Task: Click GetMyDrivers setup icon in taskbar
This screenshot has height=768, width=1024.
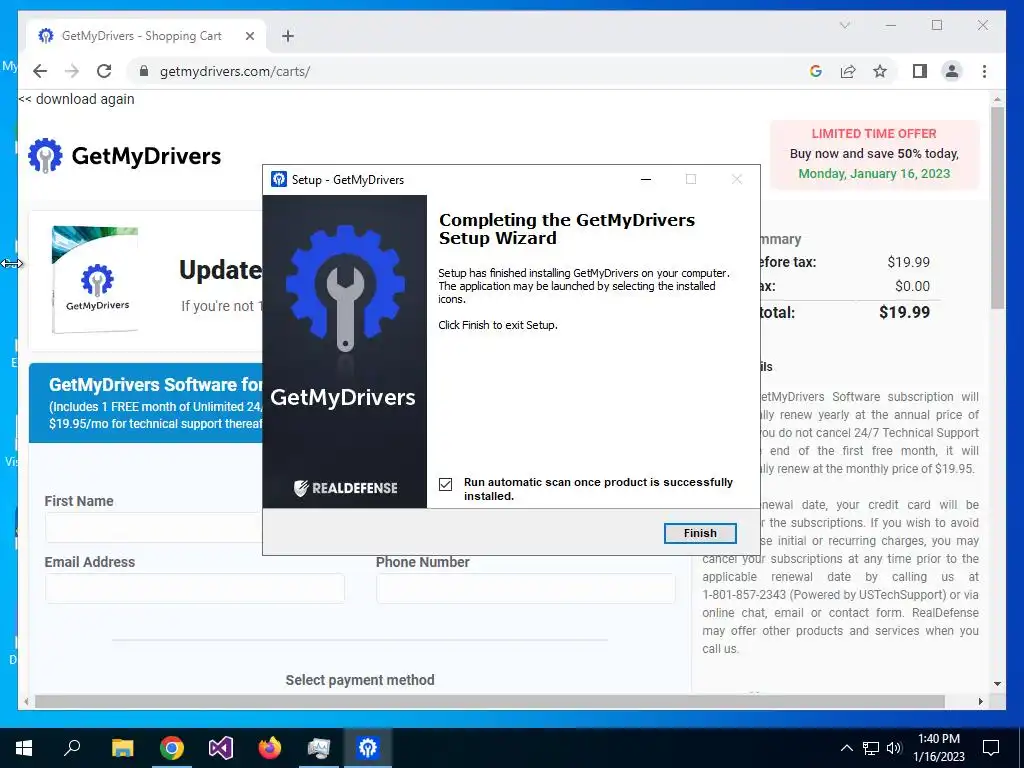Action: point(368,748)
